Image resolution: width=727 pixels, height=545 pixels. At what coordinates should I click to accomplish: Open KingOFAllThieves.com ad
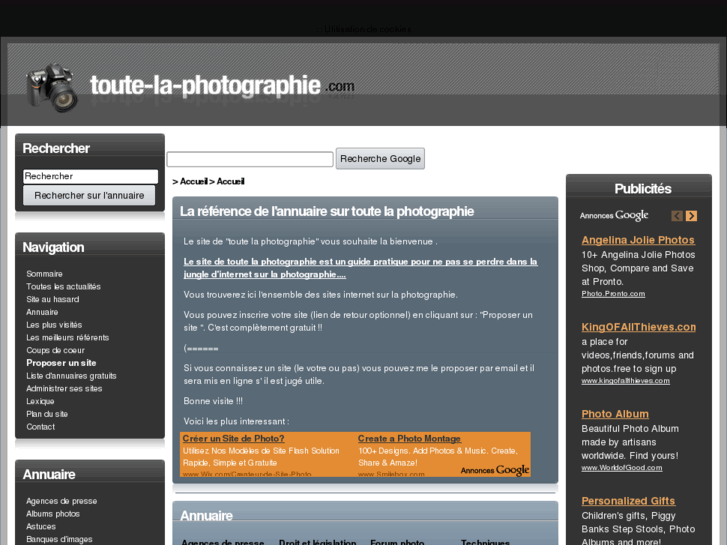pos(638,327)
